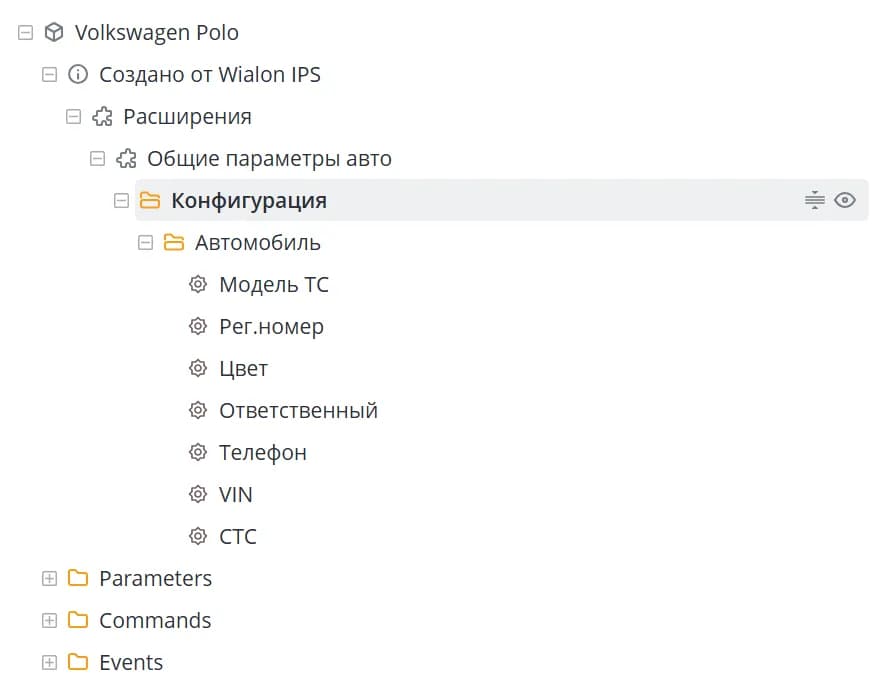Click the orange folder icon beside Автомобиль
872x690 pixels.
[174, 242]
